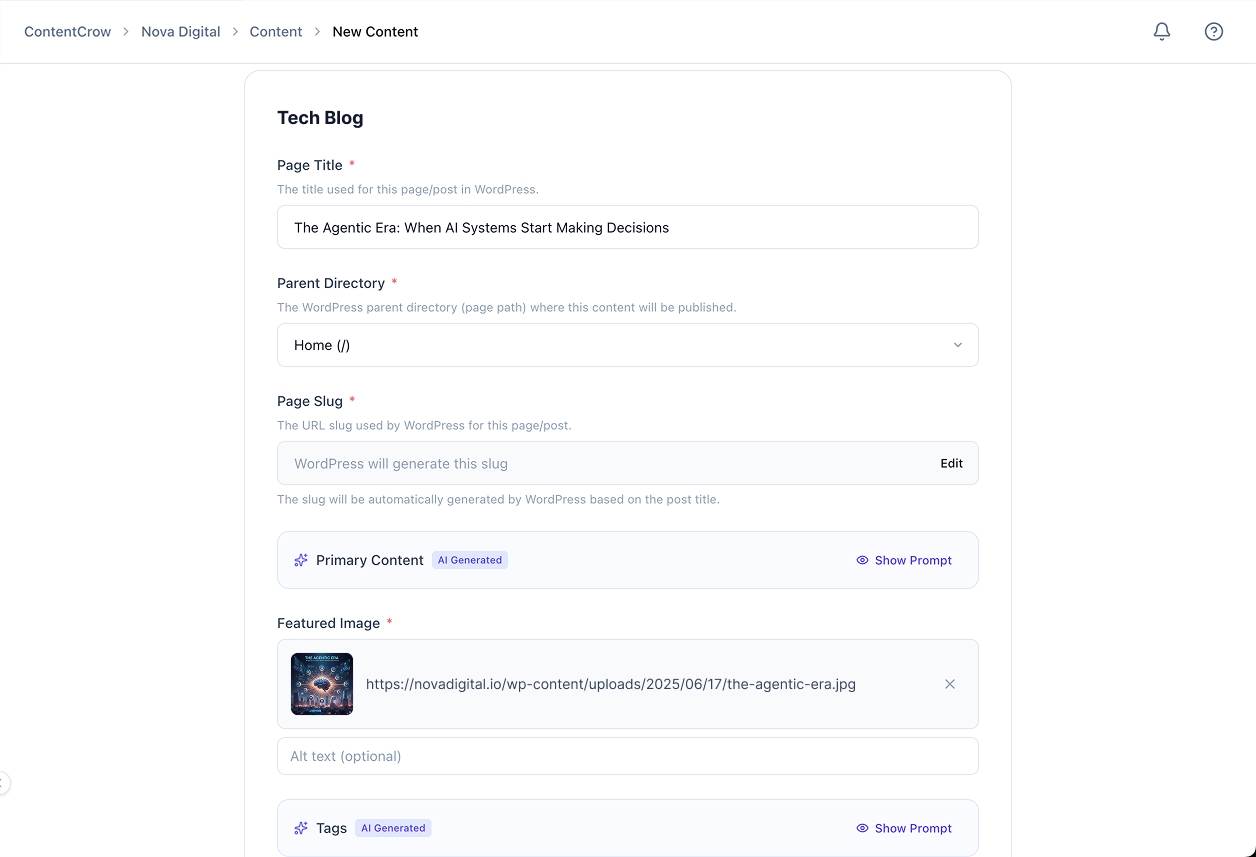Click the help question mark icon

click(x=1213, y=31)
